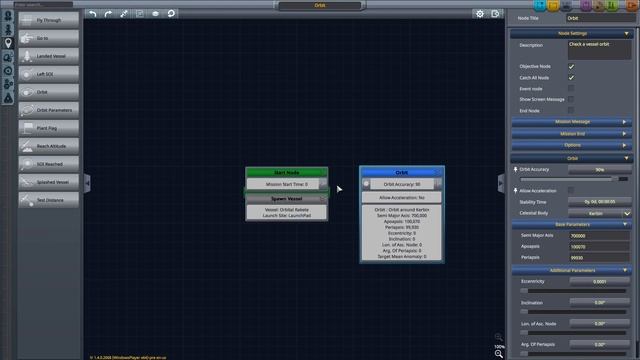Select the circular target category in sidebar
Image resolution: width=640 pixels, height=360 pixels.
pyautogui.click(x=8, y=71)
